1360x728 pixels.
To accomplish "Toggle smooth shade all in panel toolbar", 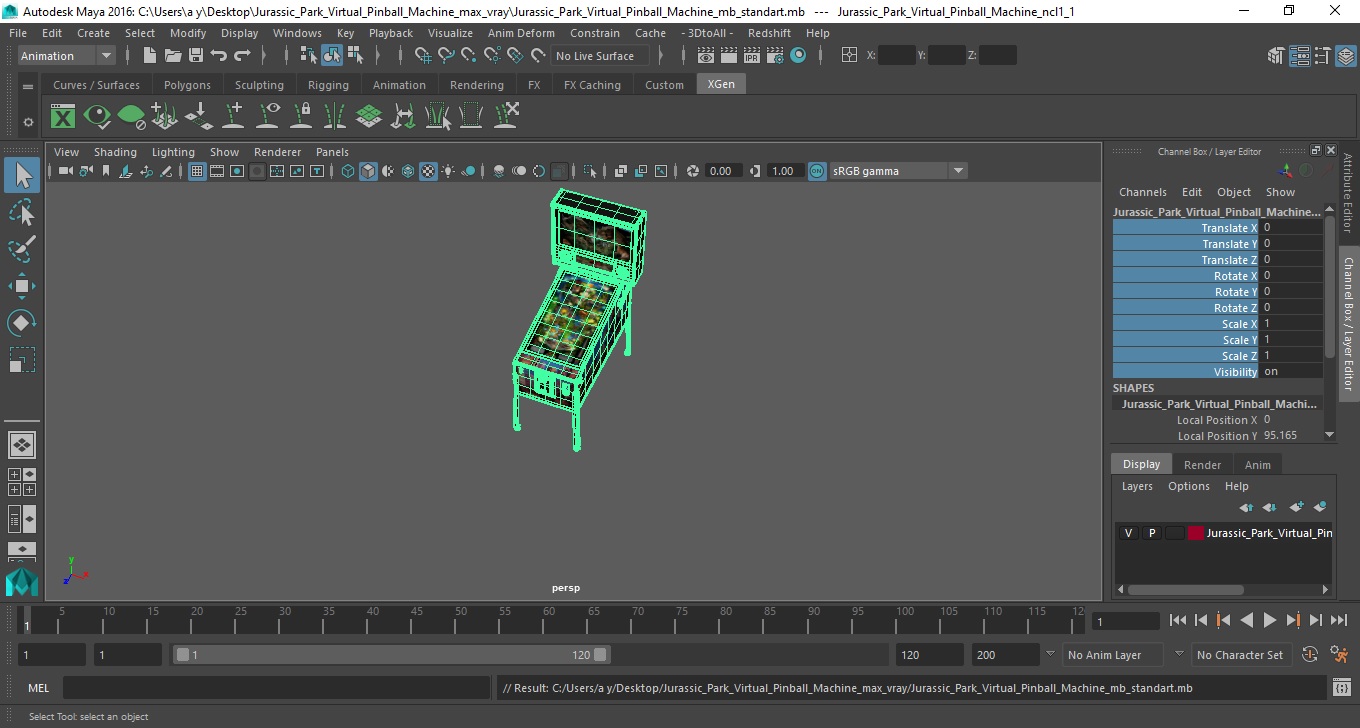I will [x=368, y=171].
